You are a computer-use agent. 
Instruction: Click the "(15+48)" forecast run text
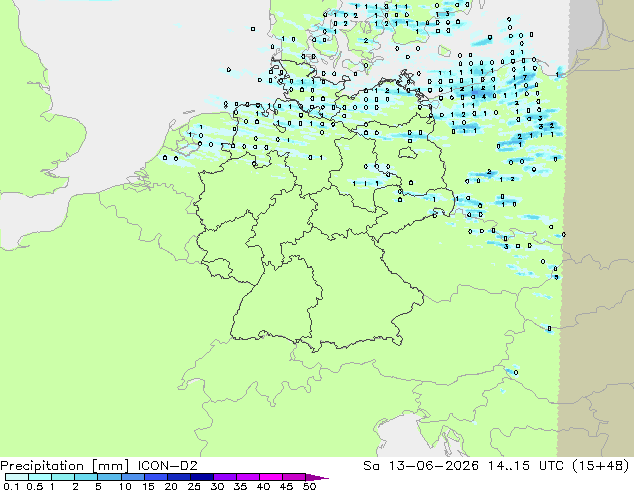tap(601, 466)
